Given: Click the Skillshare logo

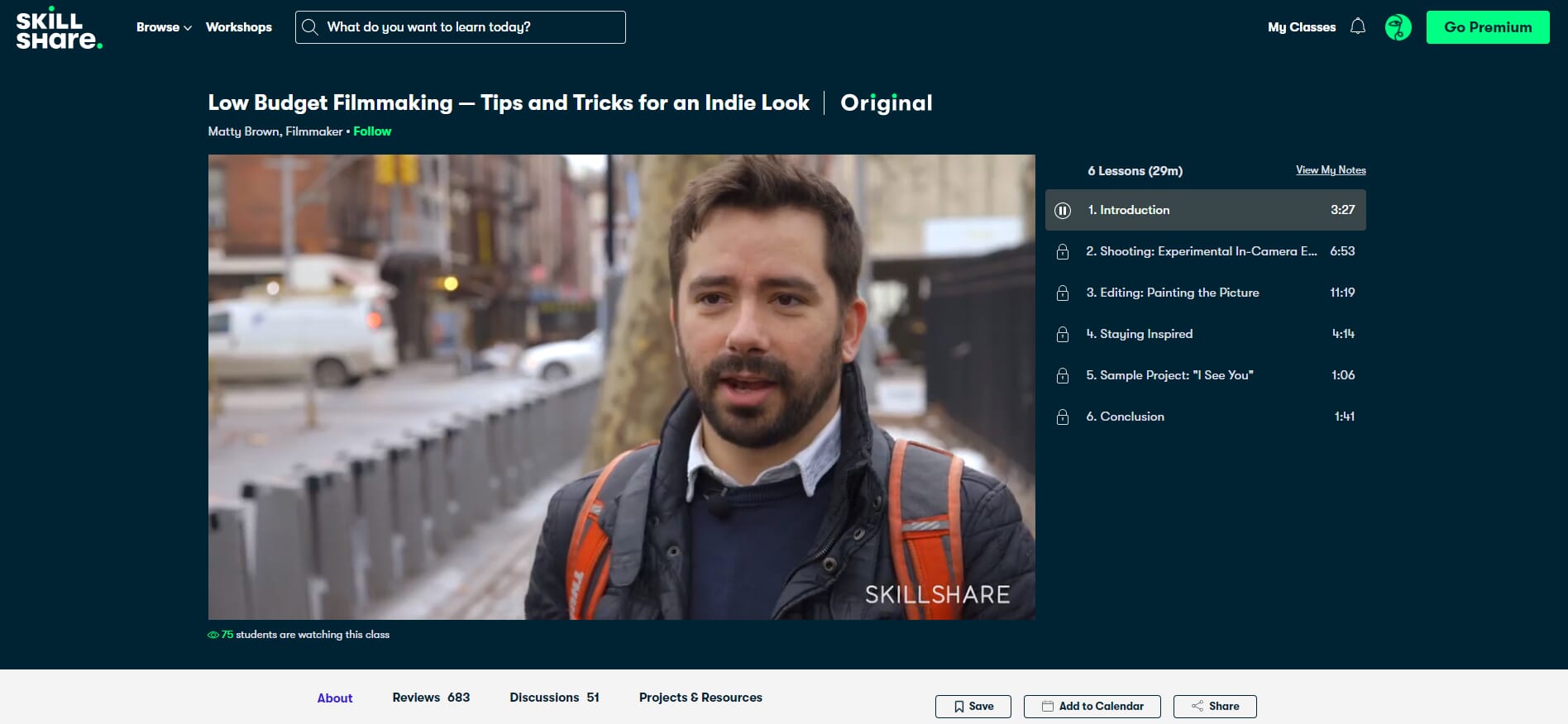Looking at the screenshot, I should pos(60,28).
